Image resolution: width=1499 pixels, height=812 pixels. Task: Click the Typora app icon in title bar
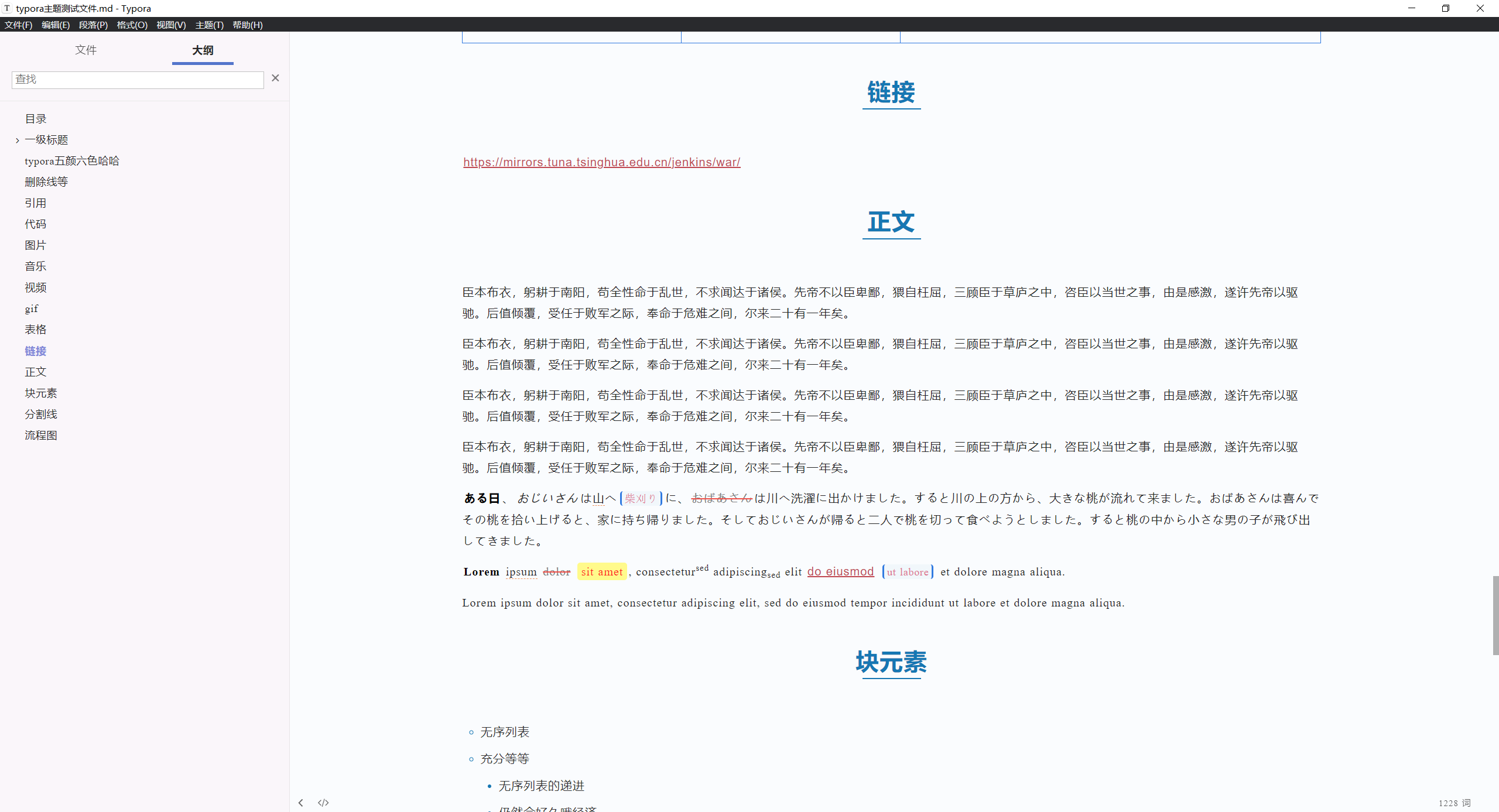(7, 8)
